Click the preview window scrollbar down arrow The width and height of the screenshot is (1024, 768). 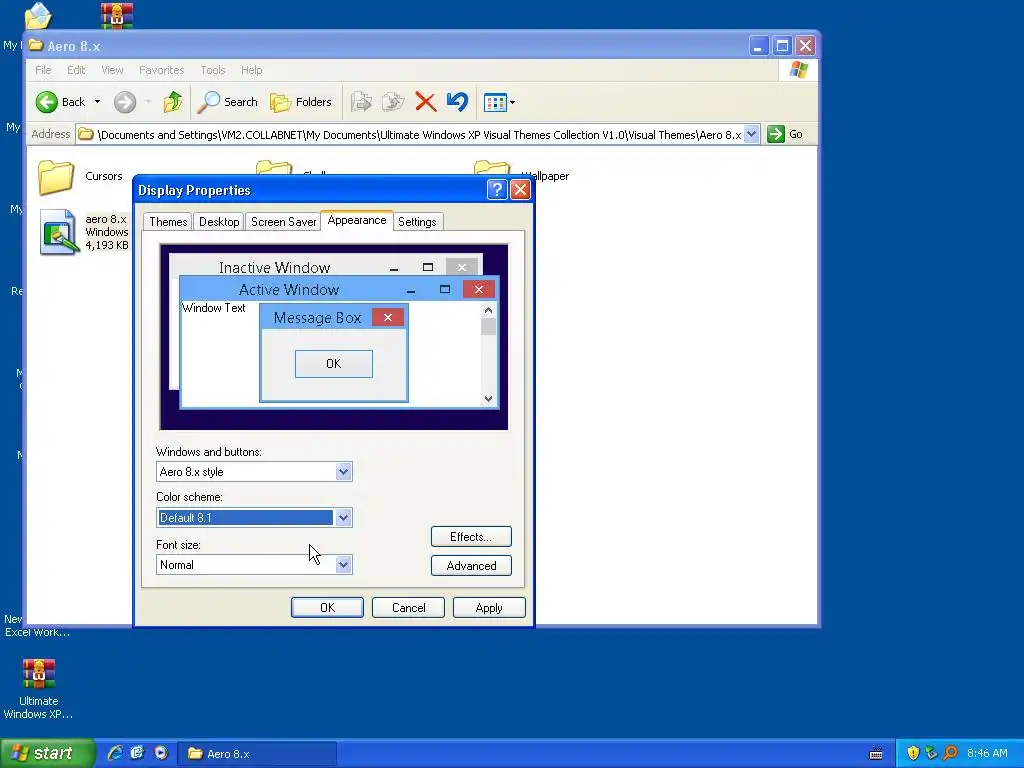click(488, 399)
